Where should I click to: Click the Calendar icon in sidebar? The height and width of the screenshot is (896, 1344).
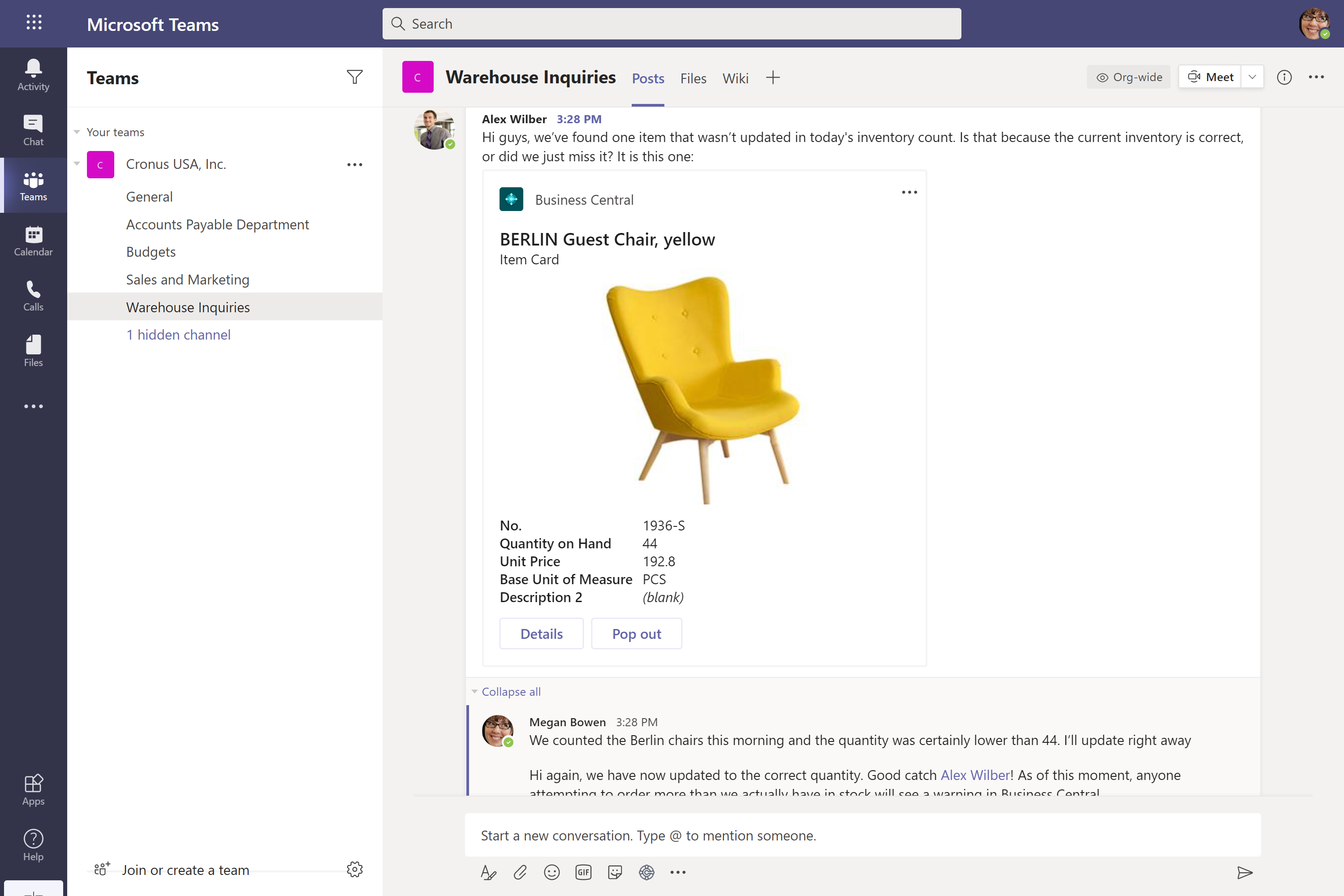click(33, 242)
